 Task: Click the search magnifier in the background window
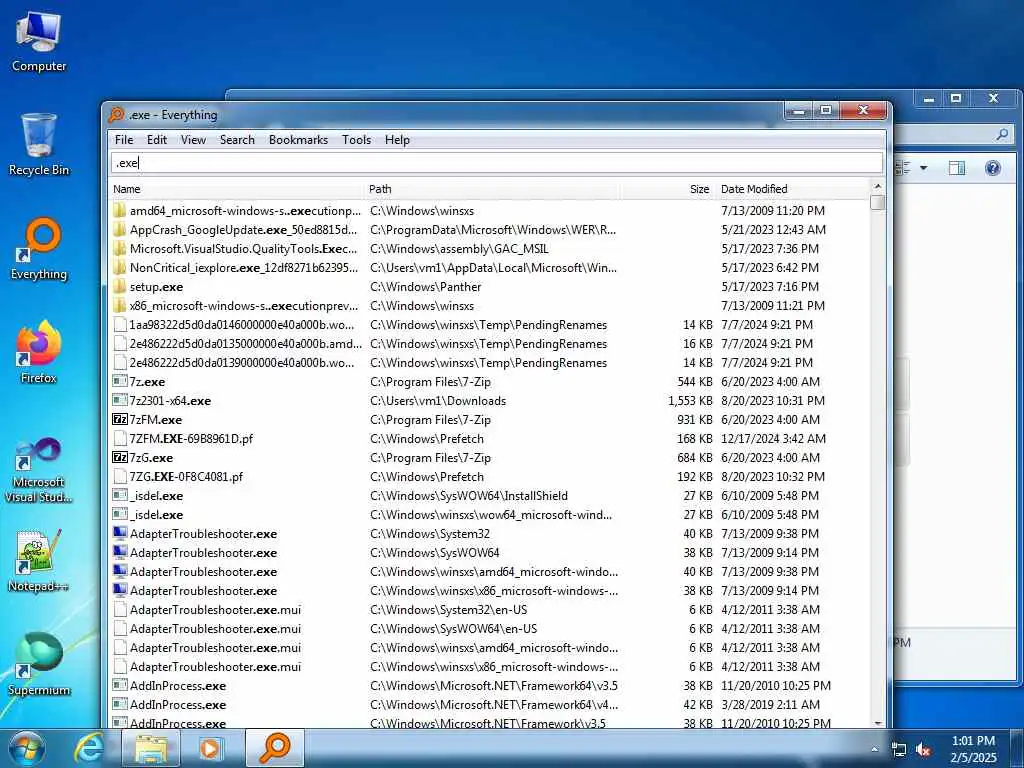click(1002, 135)
